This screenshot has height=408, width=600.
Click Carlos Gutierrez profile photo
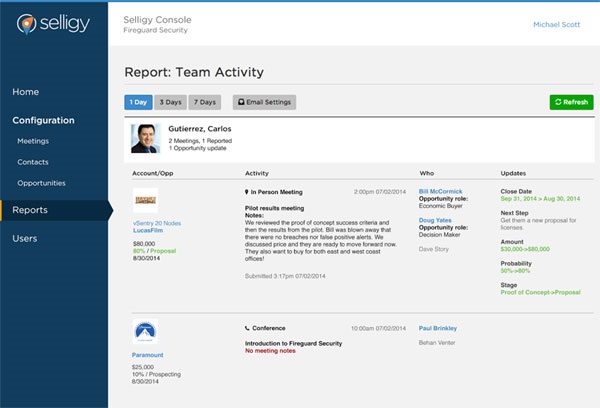[x=145, y=139]
